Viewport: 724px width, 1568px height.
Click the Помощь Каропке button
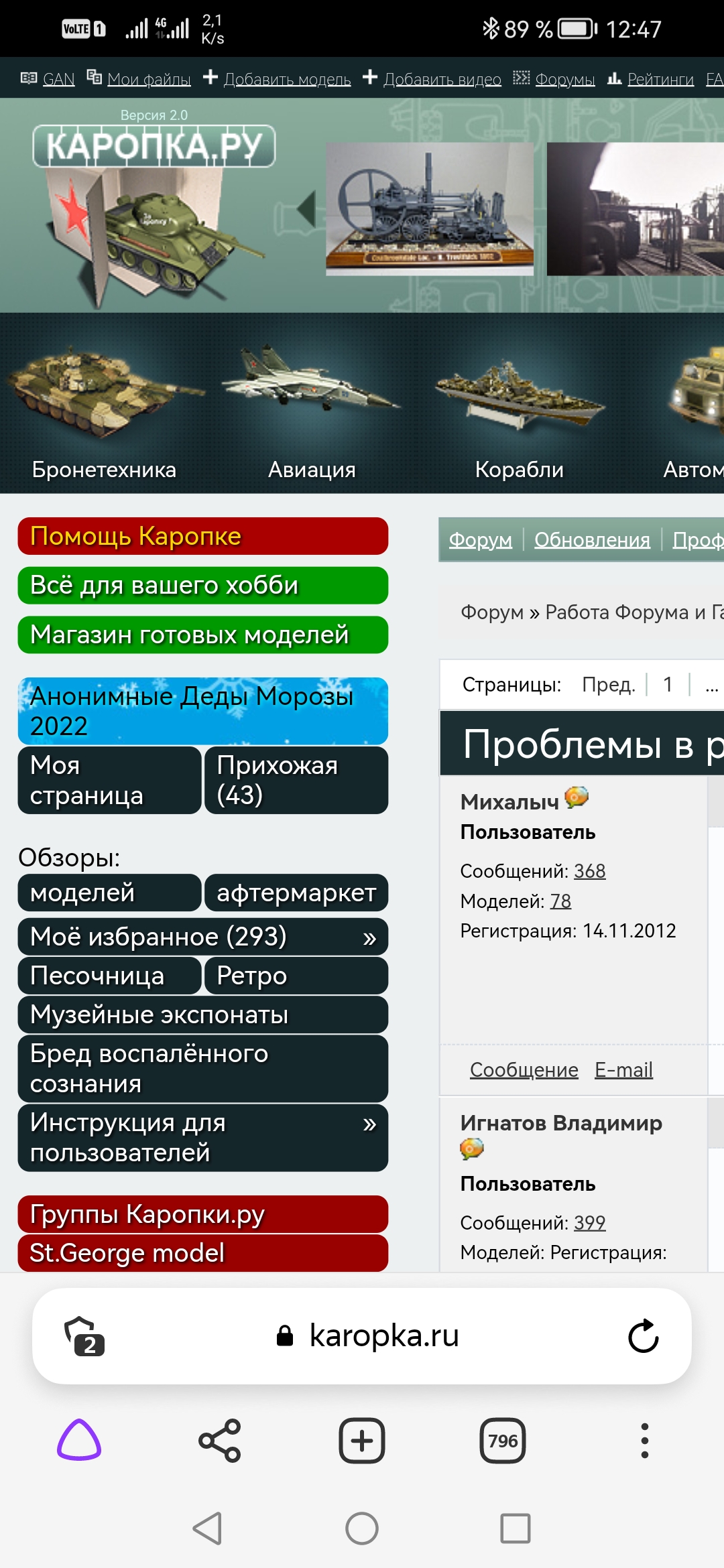(x=202, y=536)
